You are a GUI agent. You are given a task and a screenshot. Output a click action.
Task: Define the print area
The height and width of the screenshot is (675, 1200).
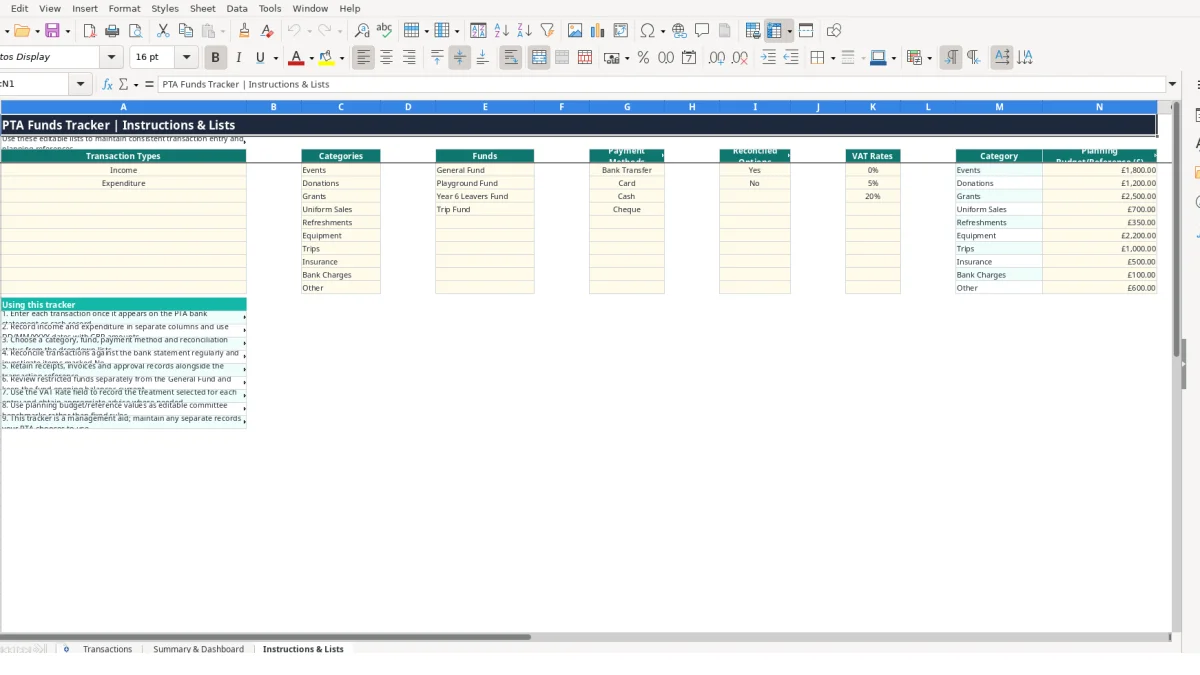tap(753, 31)
